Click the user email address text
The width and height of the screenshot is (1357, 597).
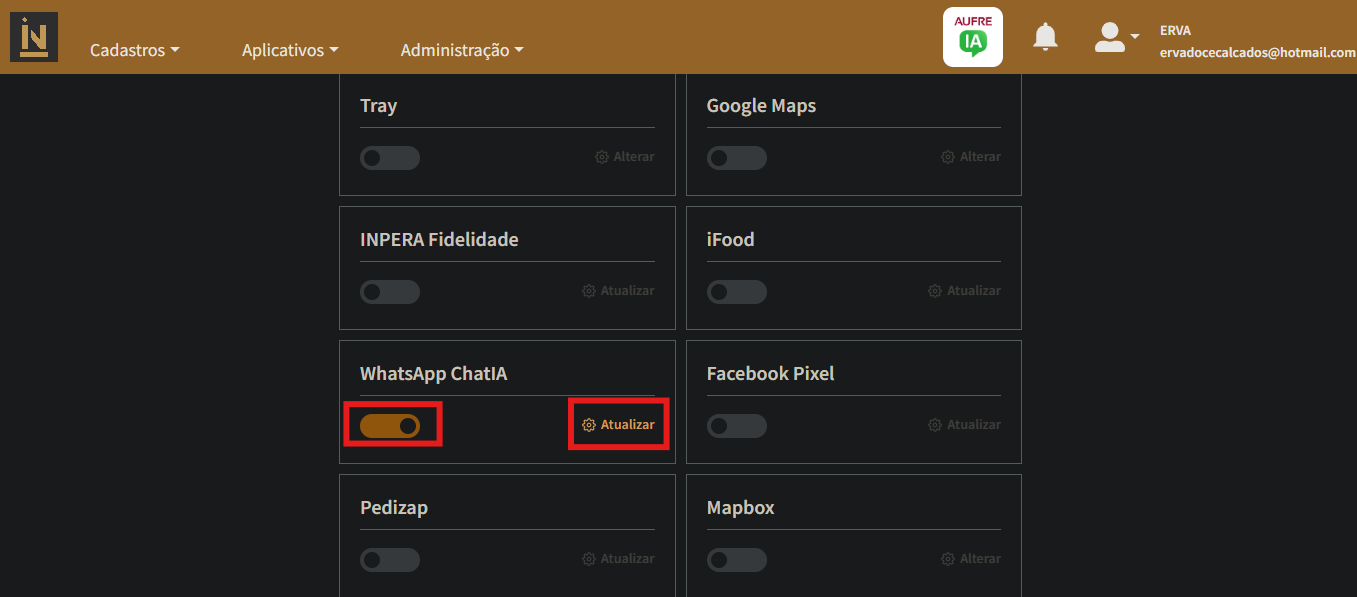point(1257,52)
